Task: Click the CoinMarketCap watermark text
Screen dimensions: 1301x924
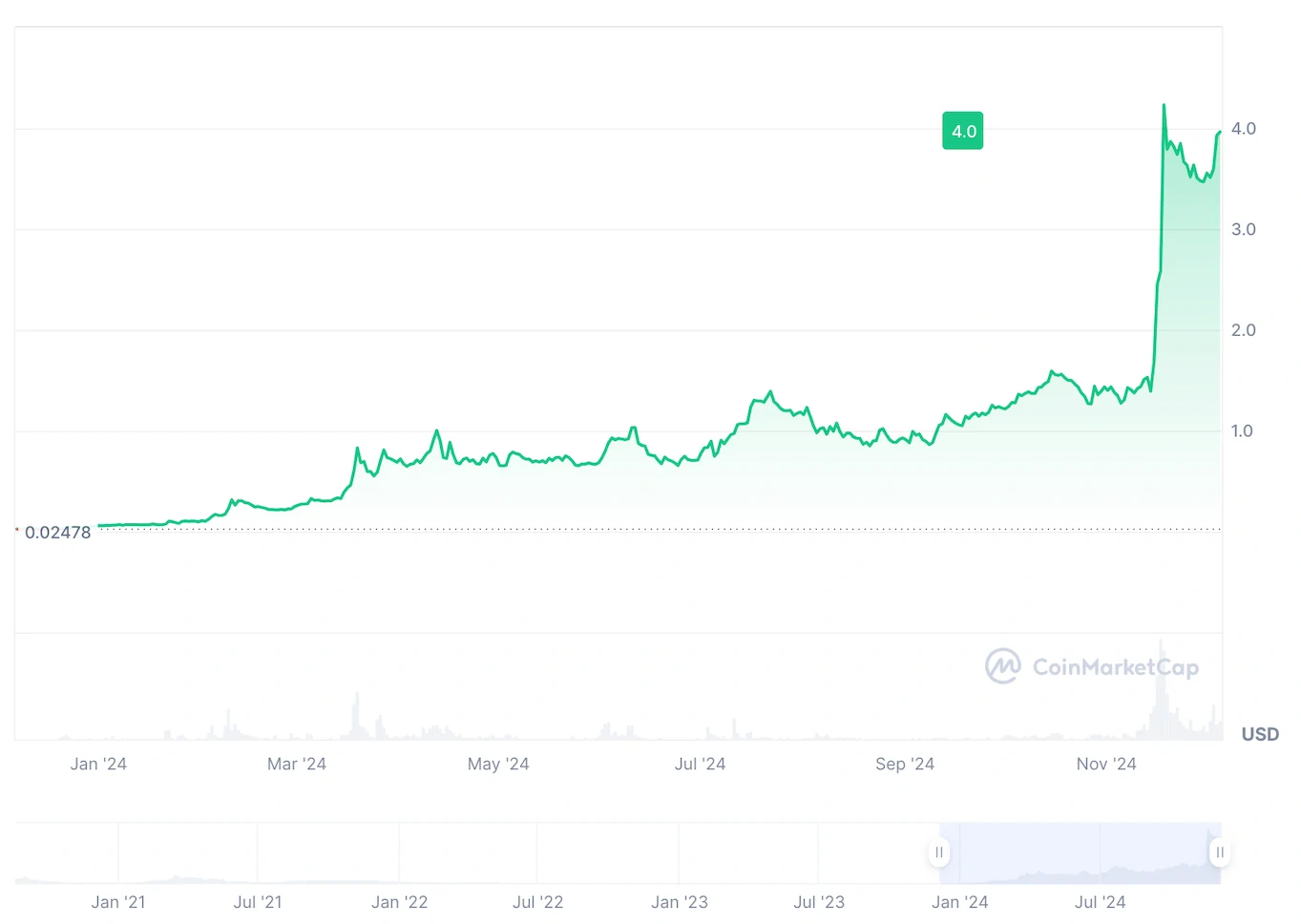Action: click(1115, 667)
